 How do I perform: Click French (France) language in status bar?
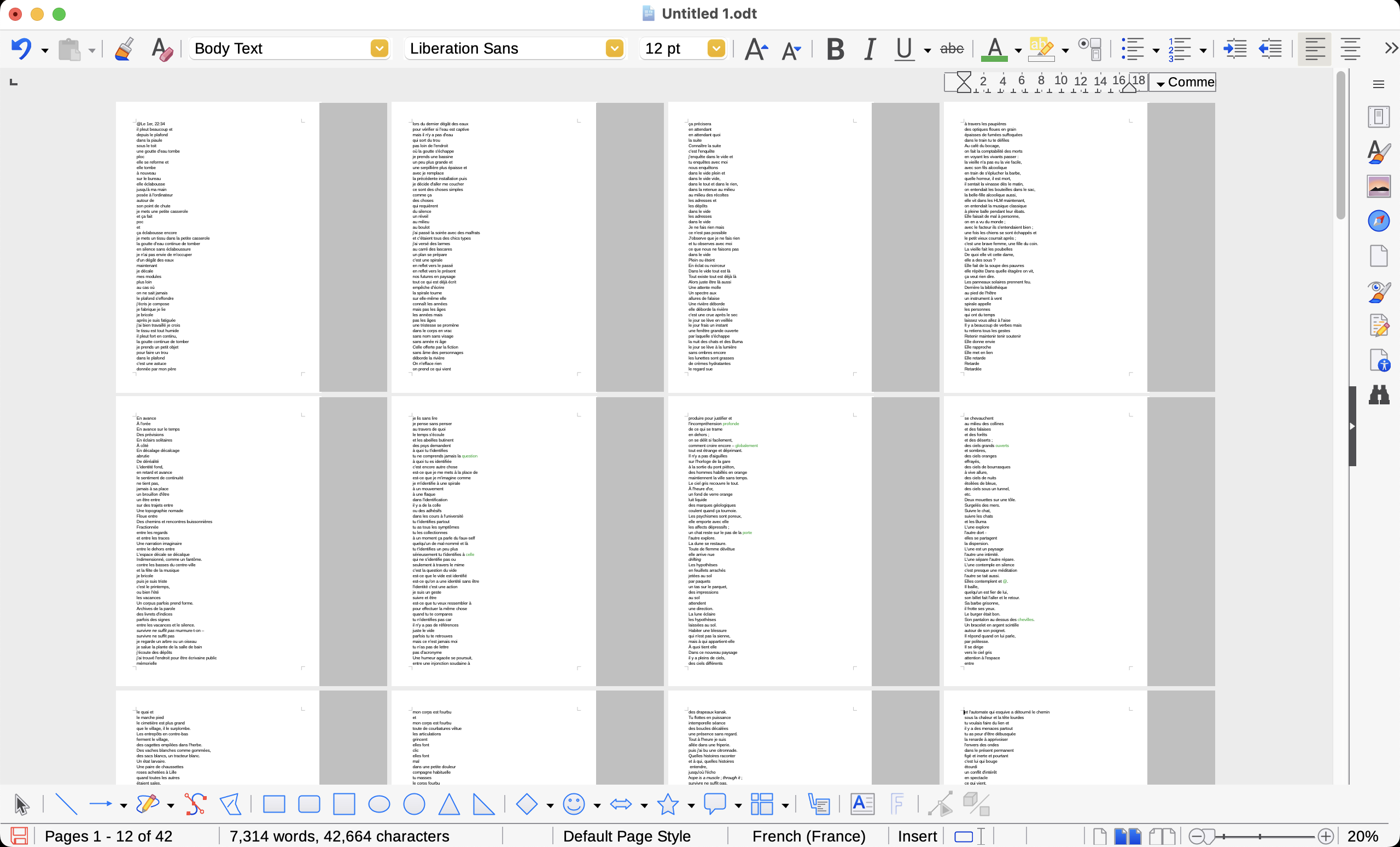tap(808, 836)
